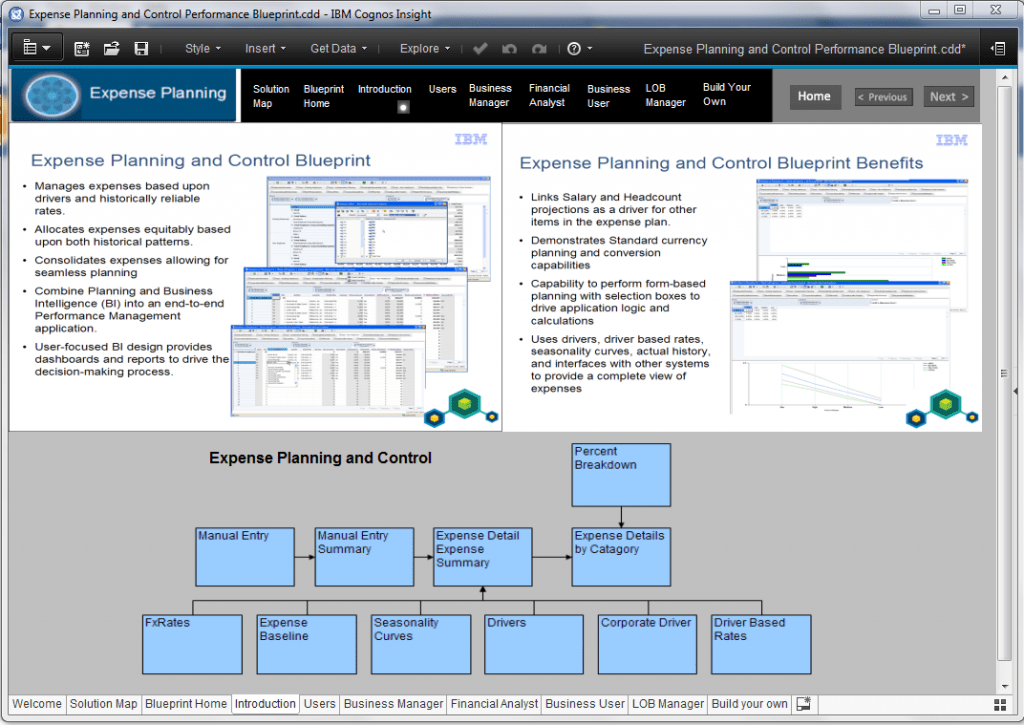Click the Expense Detail Expense Summary box

[483, 557]
